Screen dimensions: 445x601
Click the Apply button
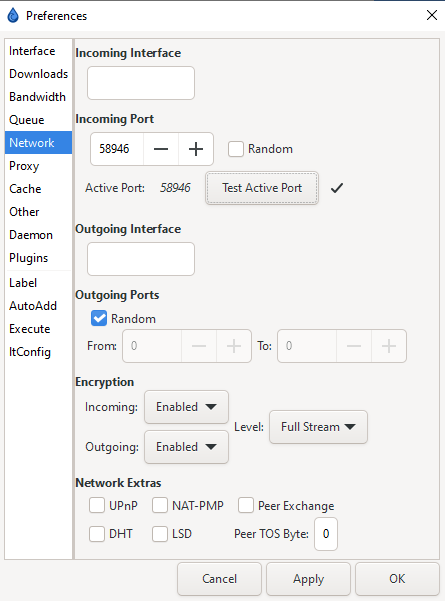coord(309,579)
